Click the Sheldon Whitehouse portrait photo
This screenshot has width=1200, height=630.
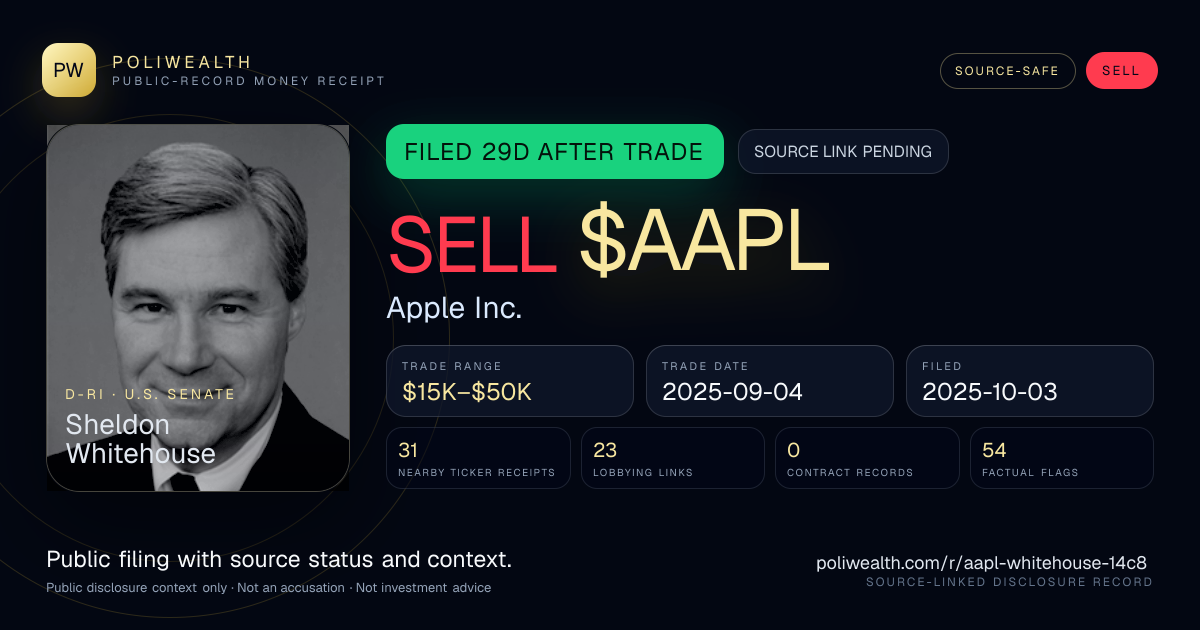tap(198, 308)
